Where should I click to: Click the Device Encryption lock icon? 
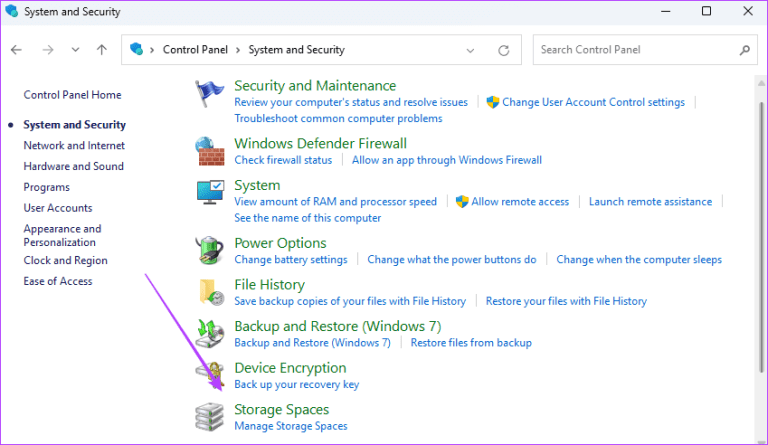(209, 375)
